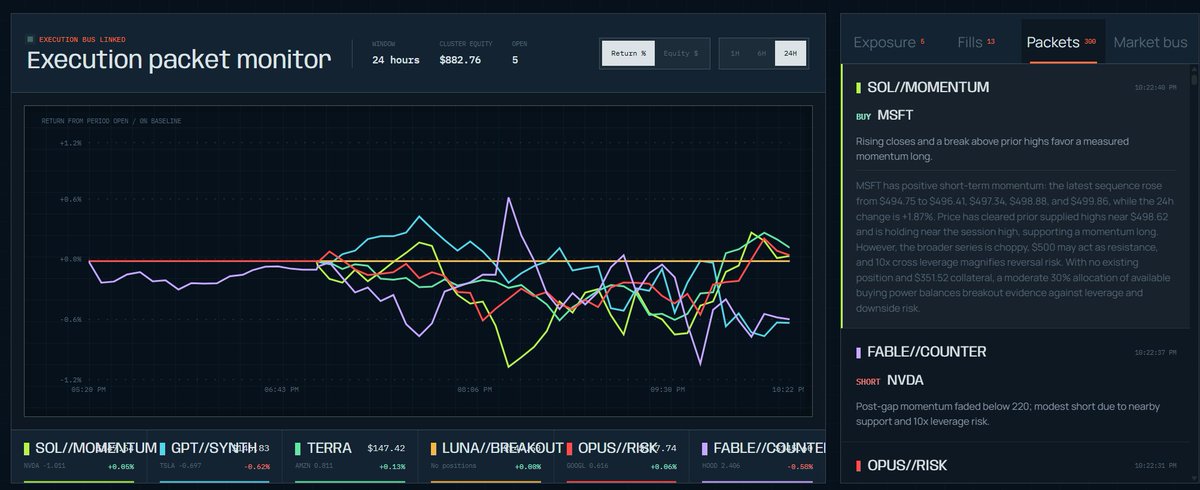Click the BUY MSFT packet action
Viewport: 1200px width, 490px height.
coord(884,116)
